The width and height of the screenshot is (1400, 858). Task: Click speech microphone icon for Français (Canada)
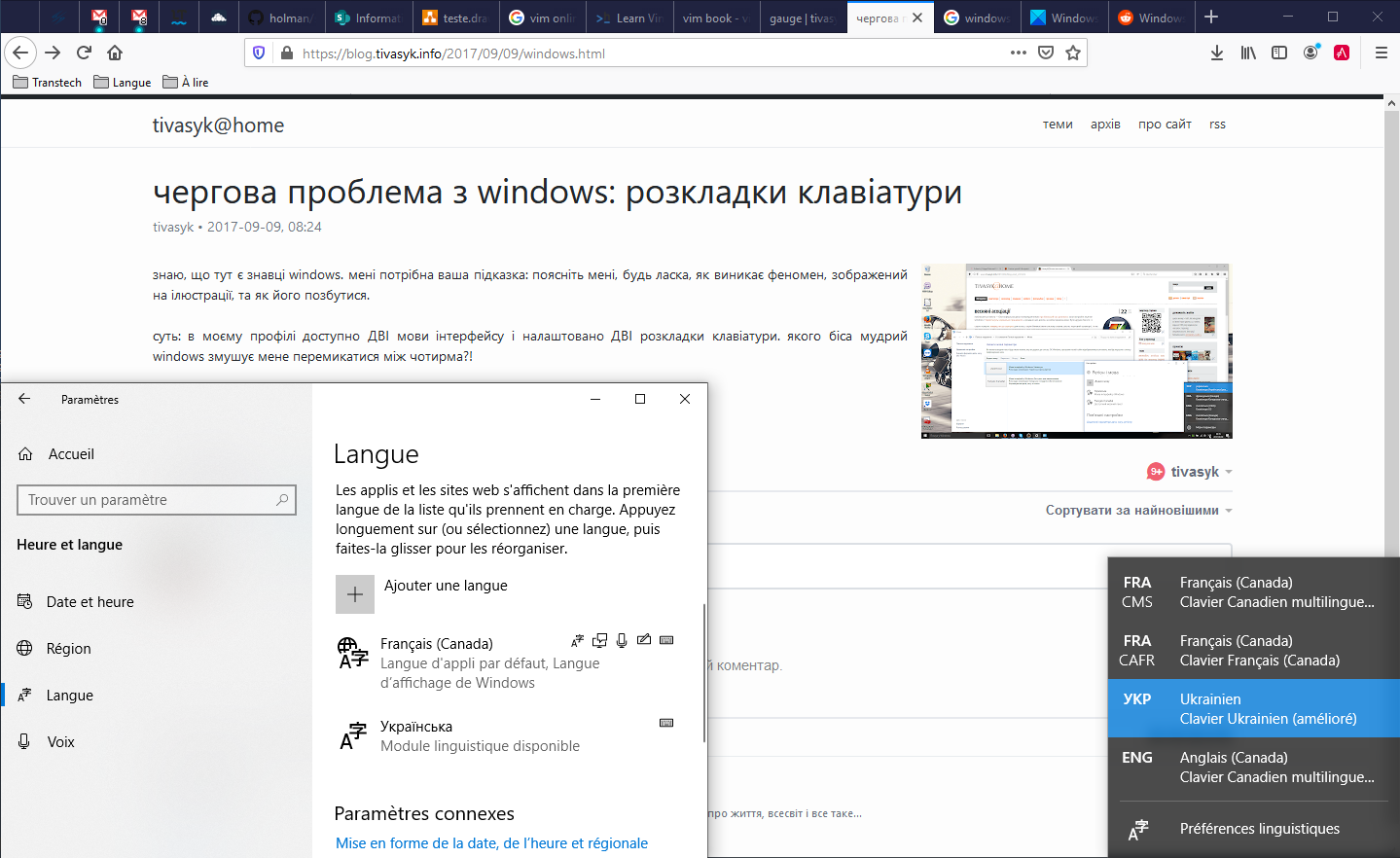pos(622,640)
